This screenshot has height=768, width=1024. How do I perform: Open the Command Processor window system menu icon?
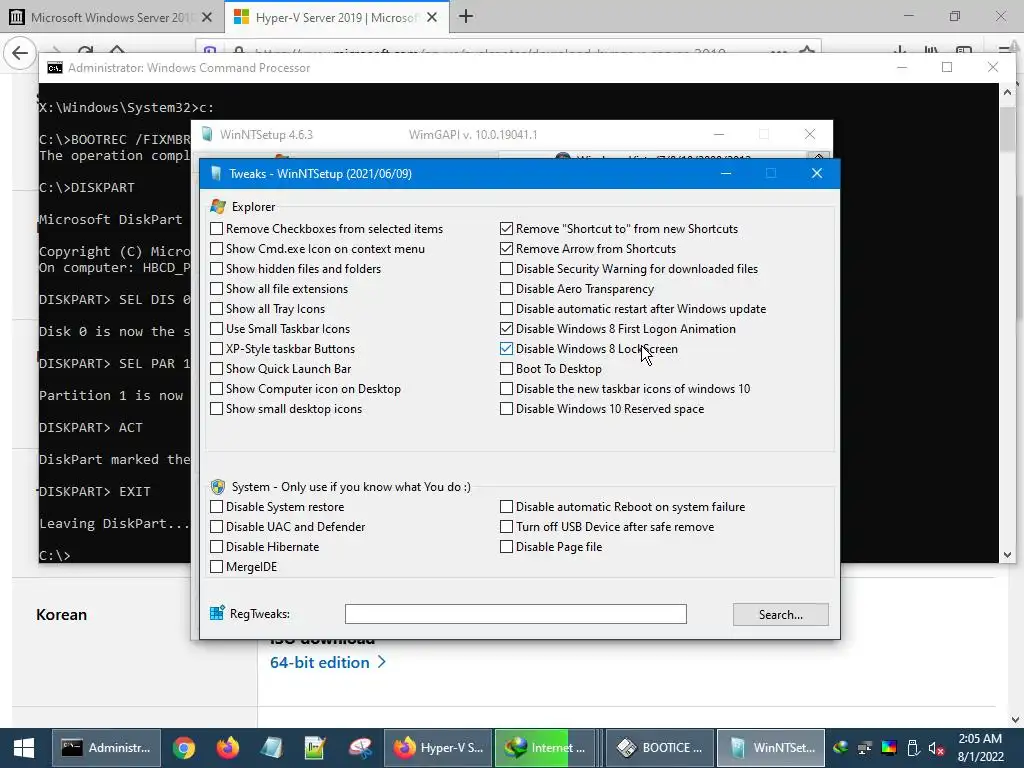55,68
